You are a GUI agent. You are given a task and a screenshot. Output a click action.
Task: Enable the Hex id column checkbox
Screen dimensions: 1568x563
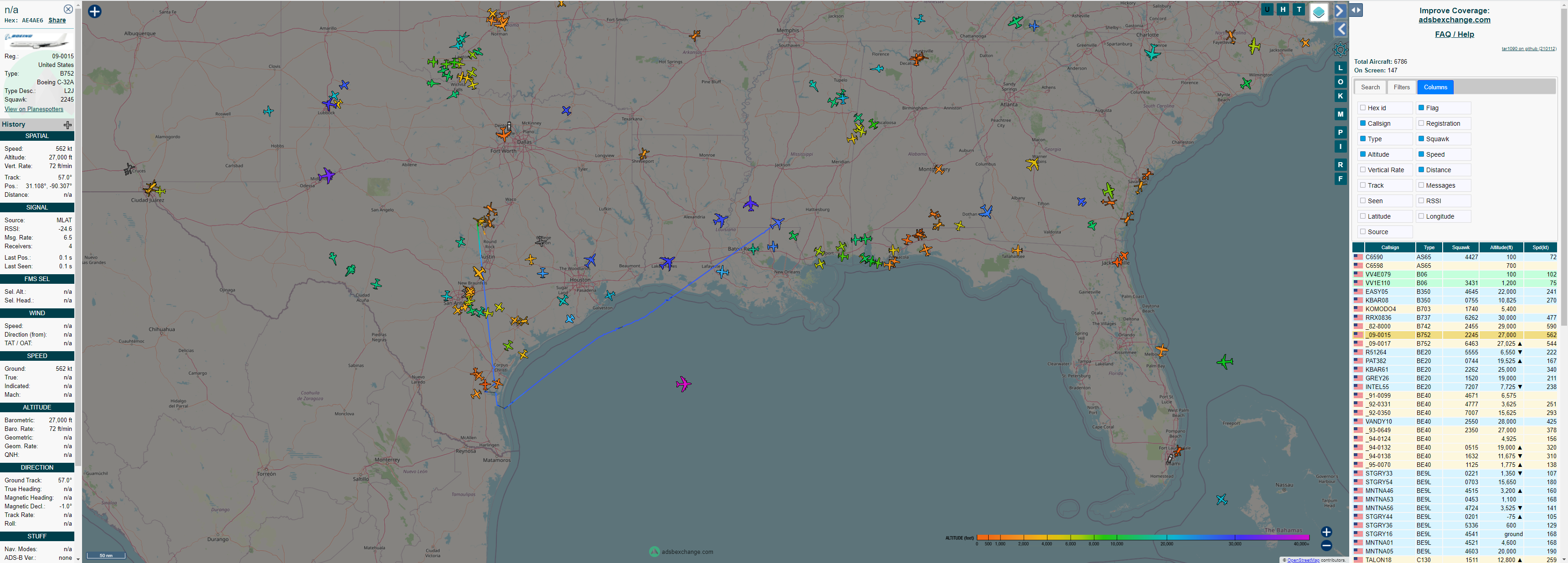(1363, 107)
